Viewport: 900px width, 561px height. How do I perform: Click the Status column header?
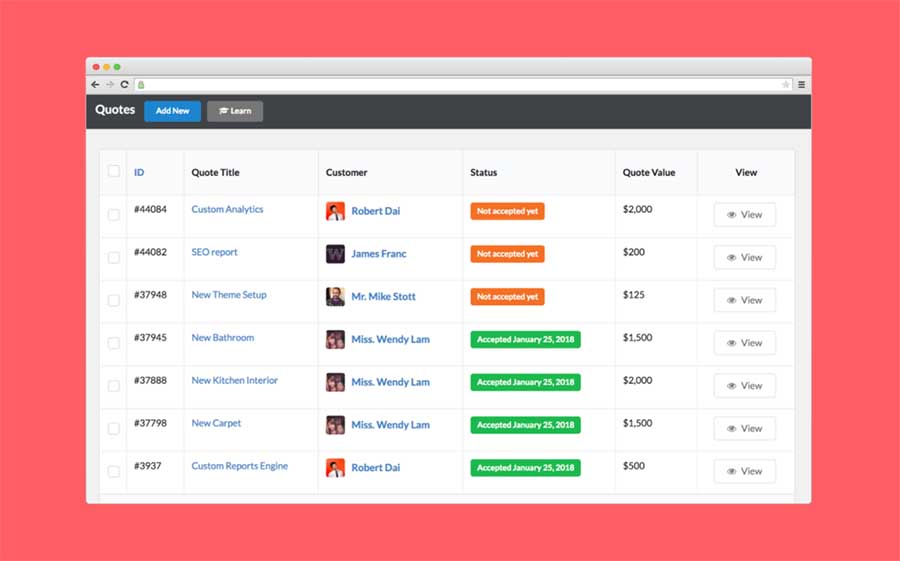tap(483, 172)
